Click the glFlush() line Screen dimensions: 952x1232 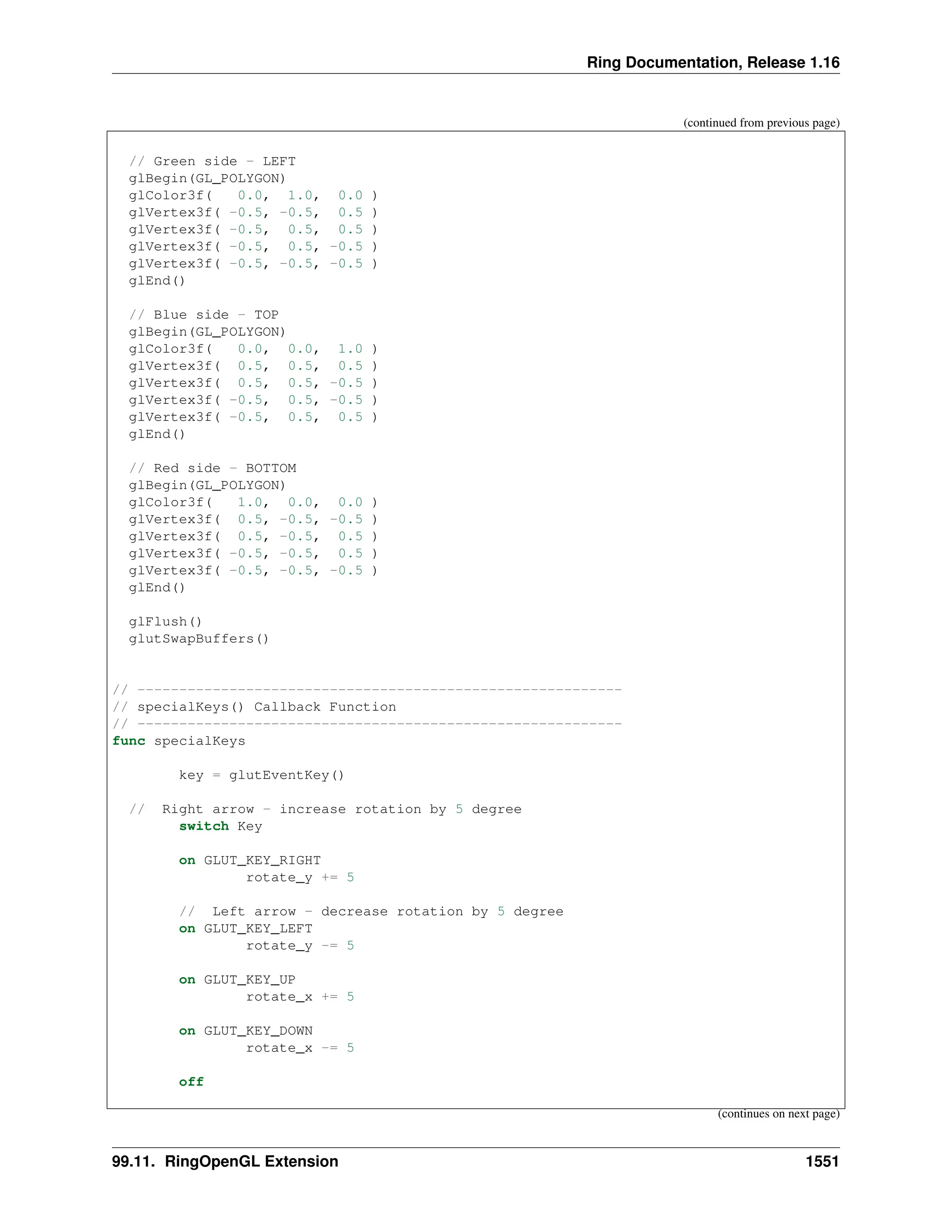pyautogui.click(x=165, y=622)
